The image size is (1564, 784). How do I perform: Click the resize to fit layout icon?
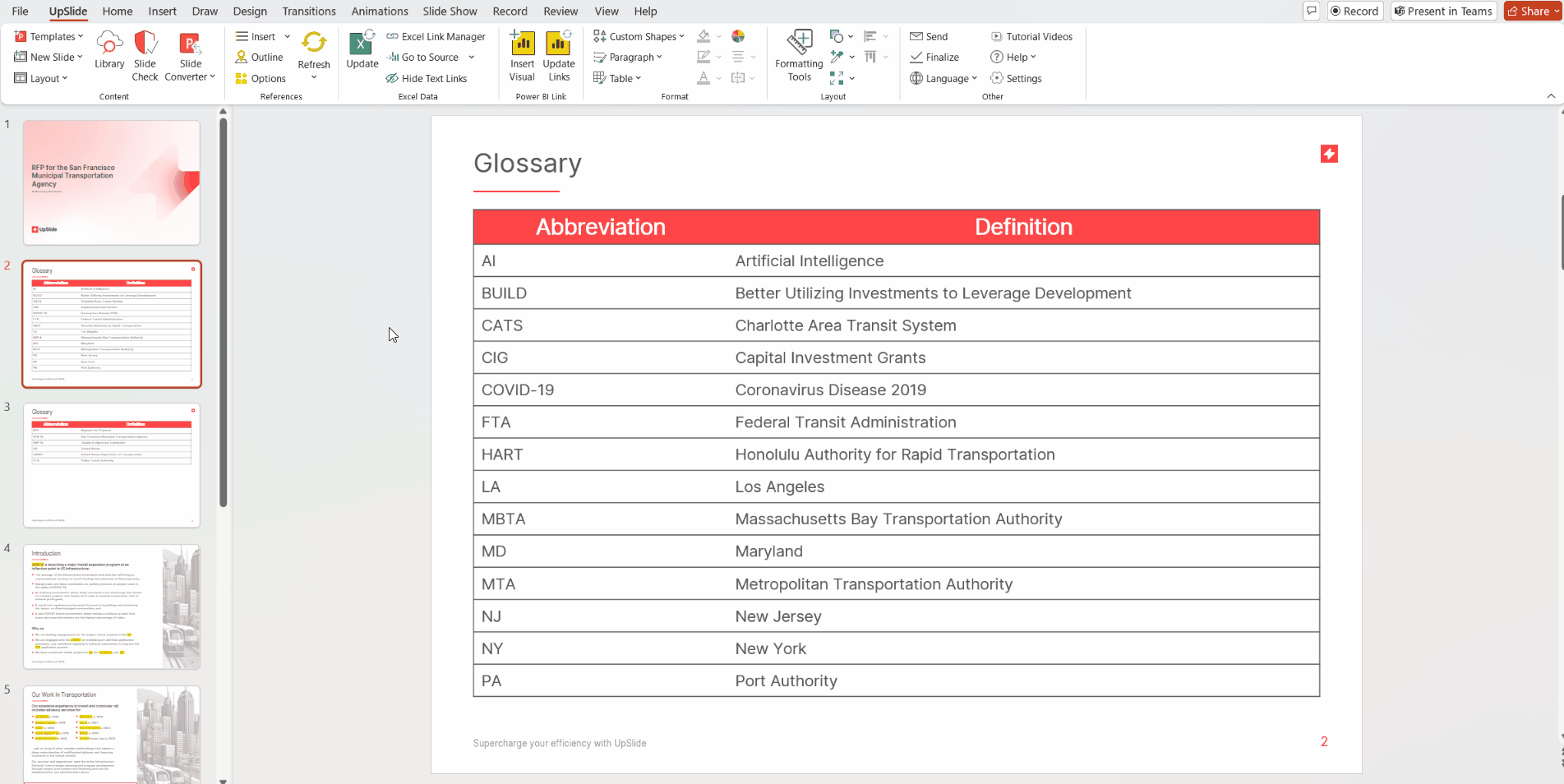pyautogui.click(x=837, y=78)
